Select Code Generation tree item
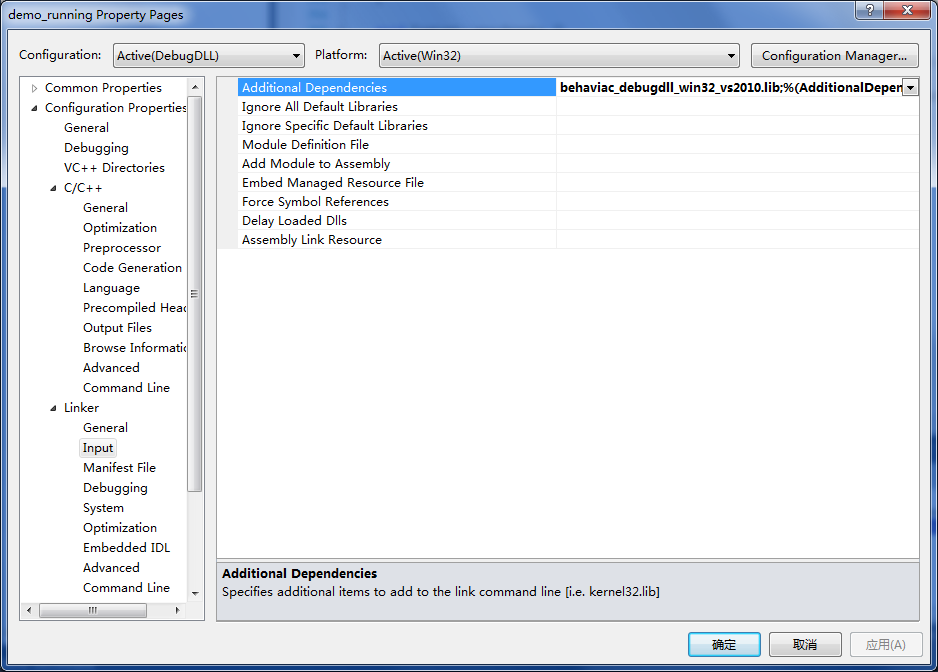The height and width of the screenshot is (672, 938). pyautogui.click(x=132, y=268)
